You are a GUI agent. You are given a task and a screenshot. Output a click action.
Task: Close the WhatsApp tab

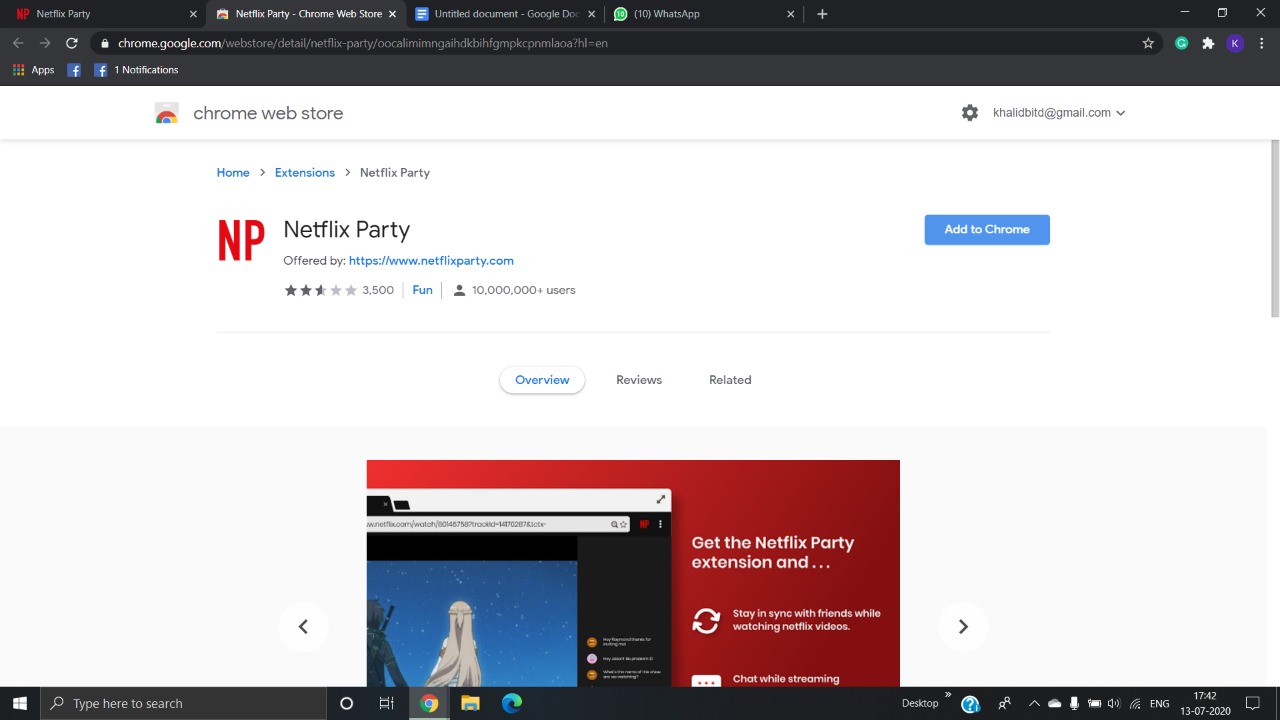[791, 14]
